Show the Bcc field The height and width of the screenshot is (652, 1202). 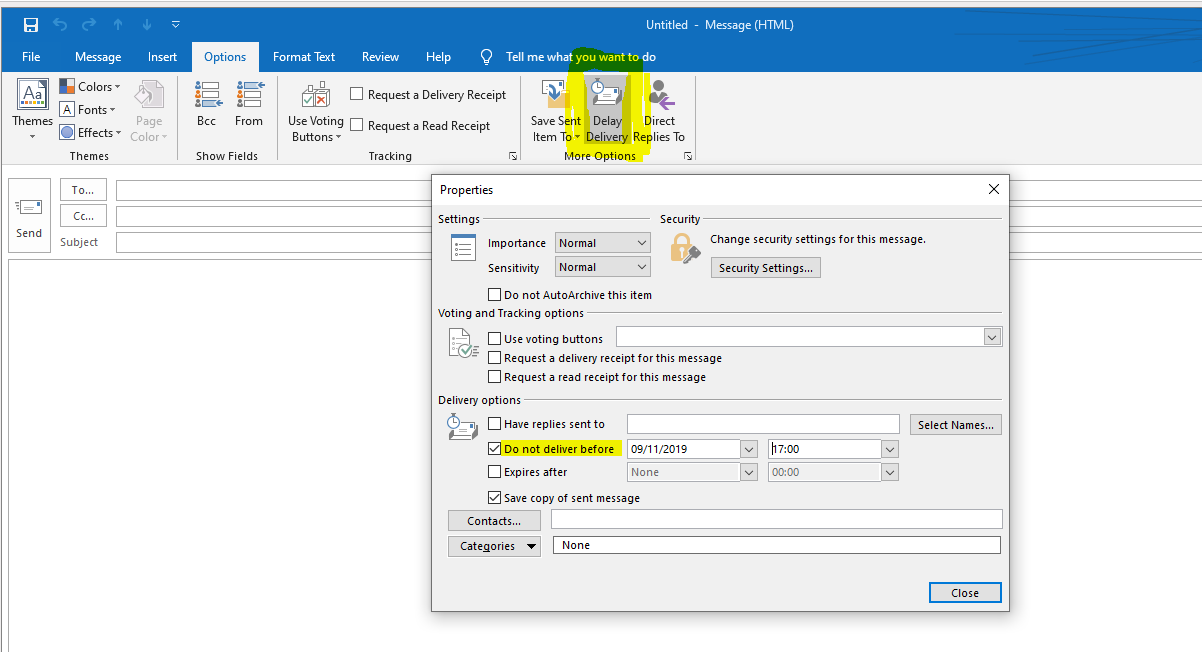206,104
